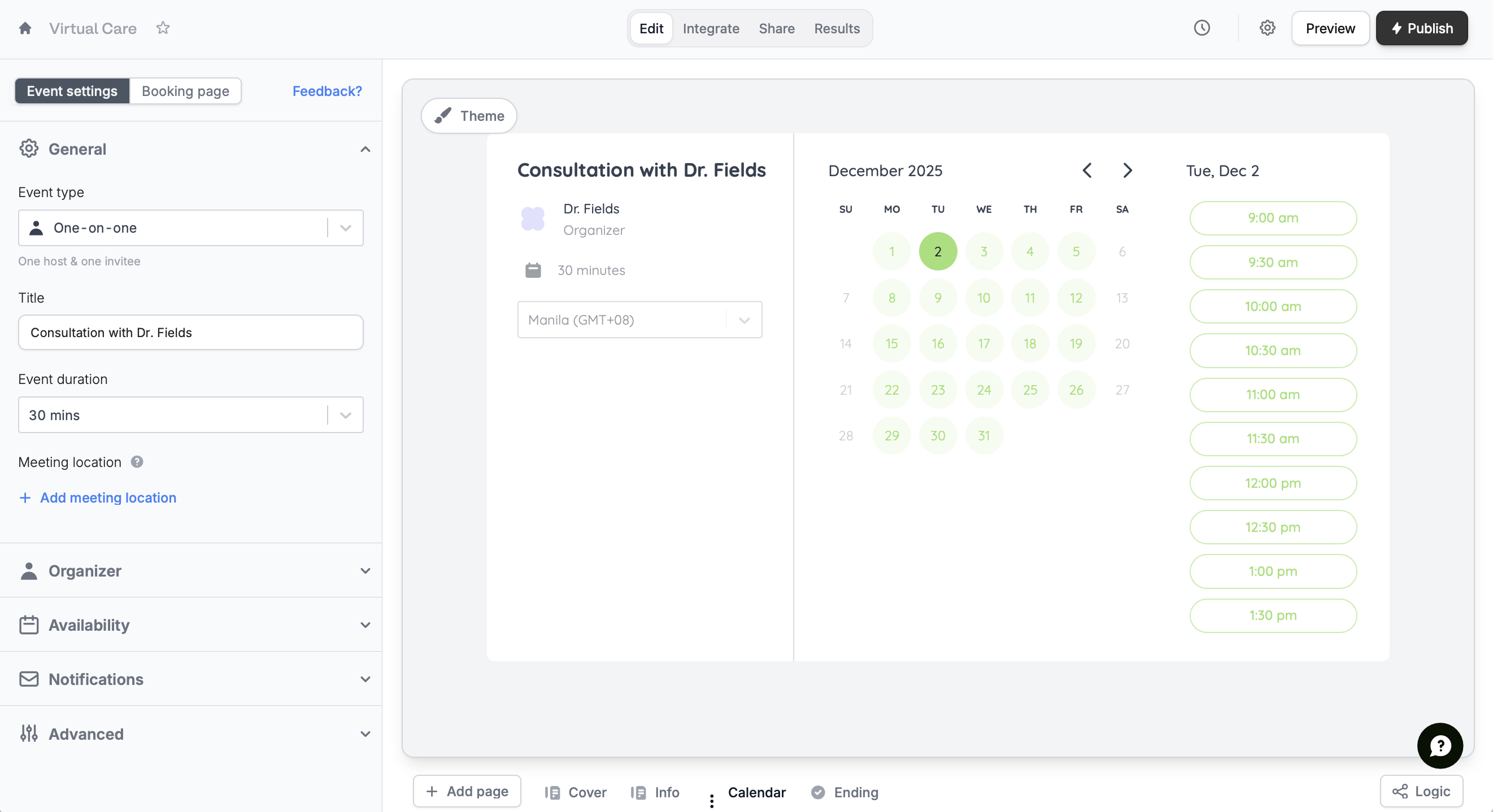This screenshot has height=812, width=1493.
Task: Open the Event duration dropdown
Action: (191, 414)
